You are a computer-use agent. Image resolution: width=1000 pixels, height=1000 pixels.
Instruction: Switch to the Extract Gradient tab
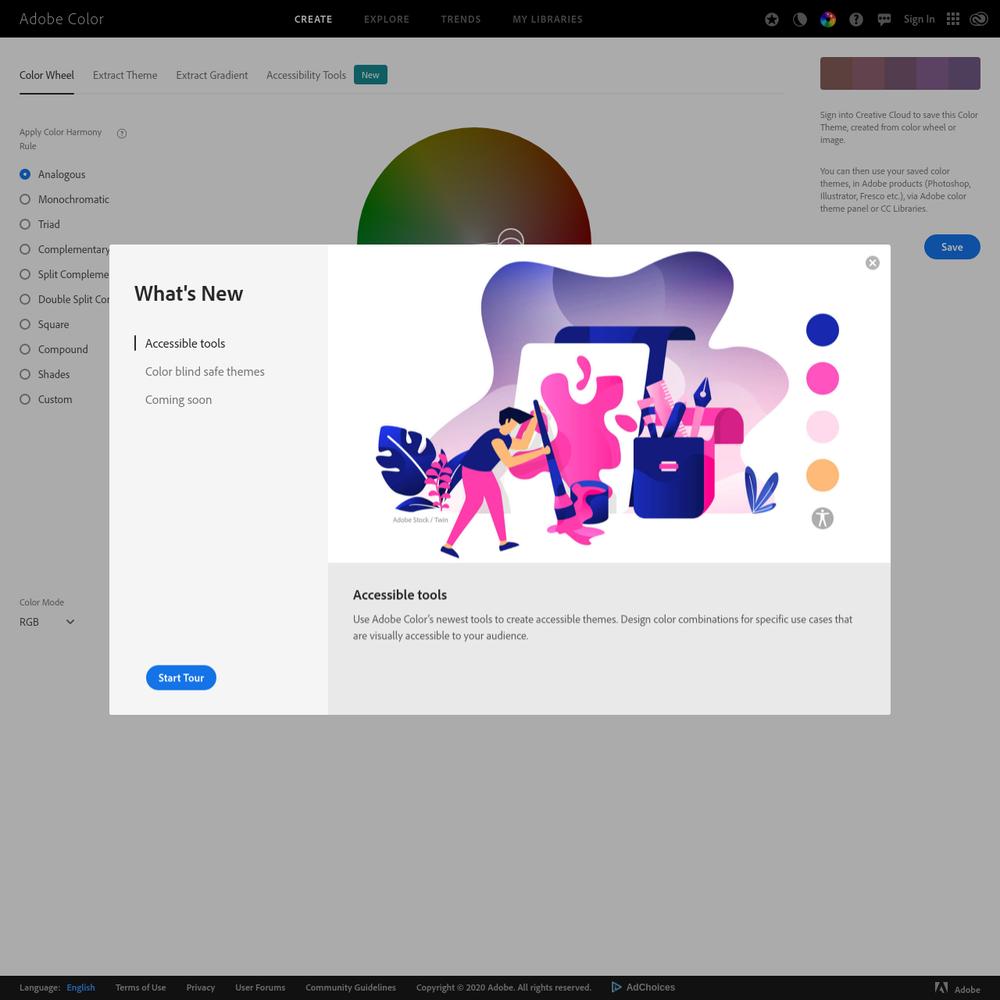(x=212, y=75)
